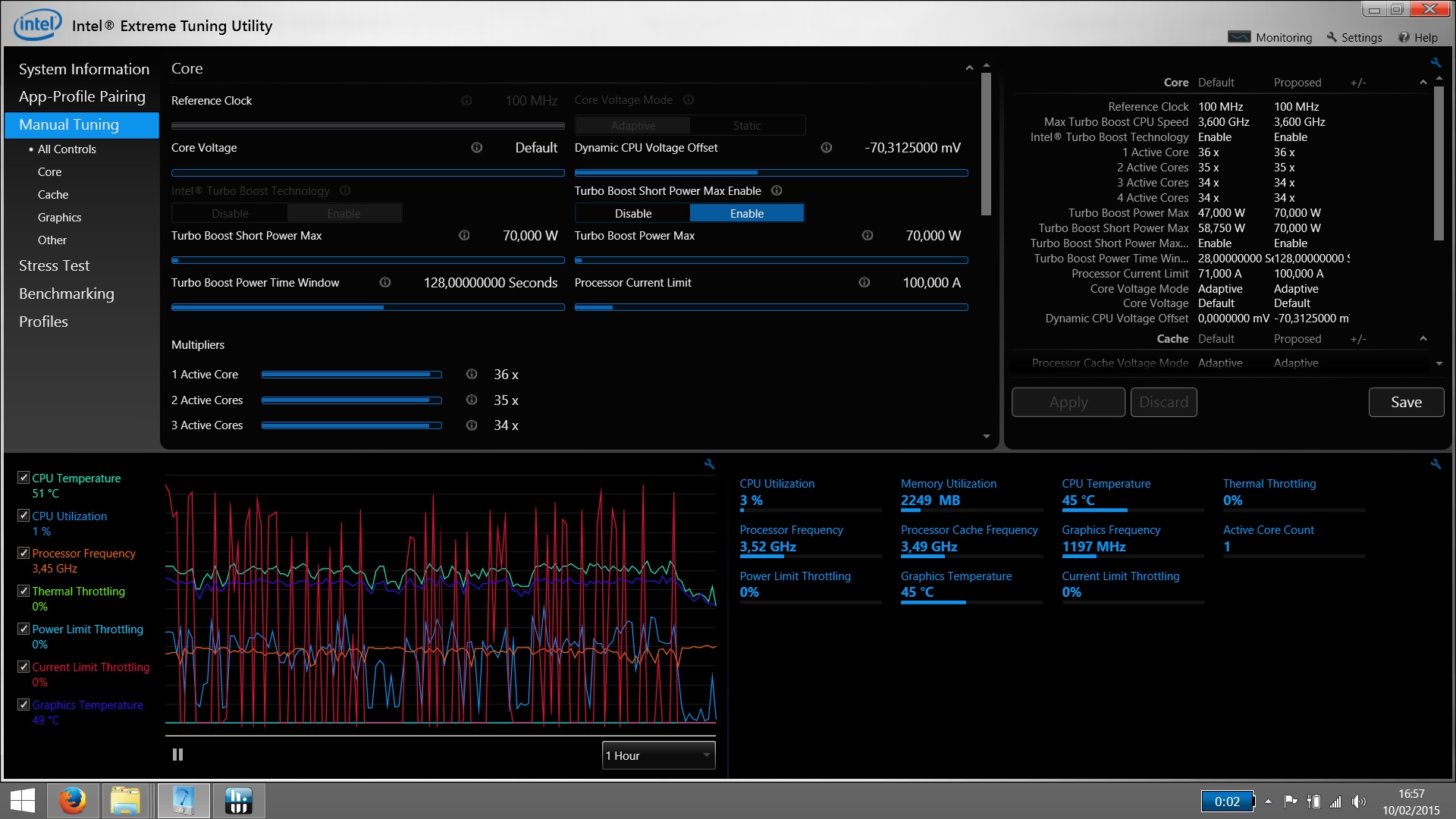Click down arrow in proposed settings scrollbar
This screenshot has width=1456, height=819.
pyautogui.click(x=1439, y=363)
